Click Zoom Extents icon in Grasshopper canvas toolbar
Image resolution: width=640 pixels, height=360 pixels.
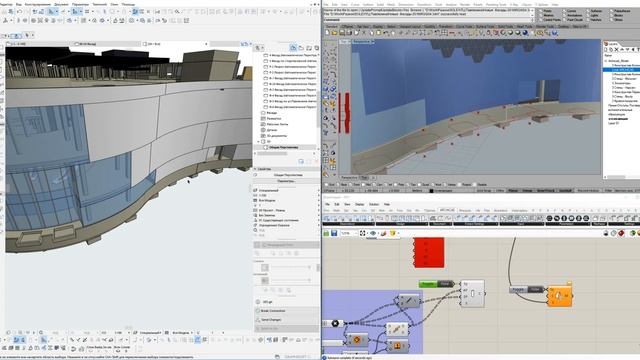pyautogui.click(x=362, y=233)
